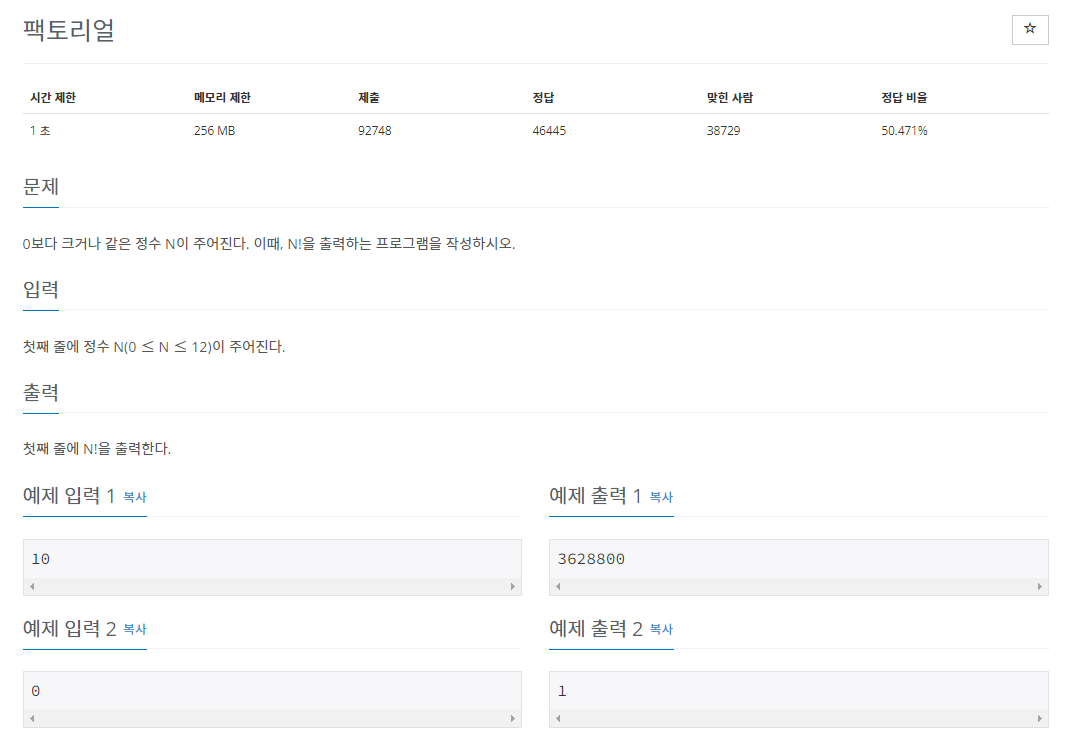Click the 맞힌 사람 column header
This screenshot has height=742, width=1069.
[x=729, y=98]
